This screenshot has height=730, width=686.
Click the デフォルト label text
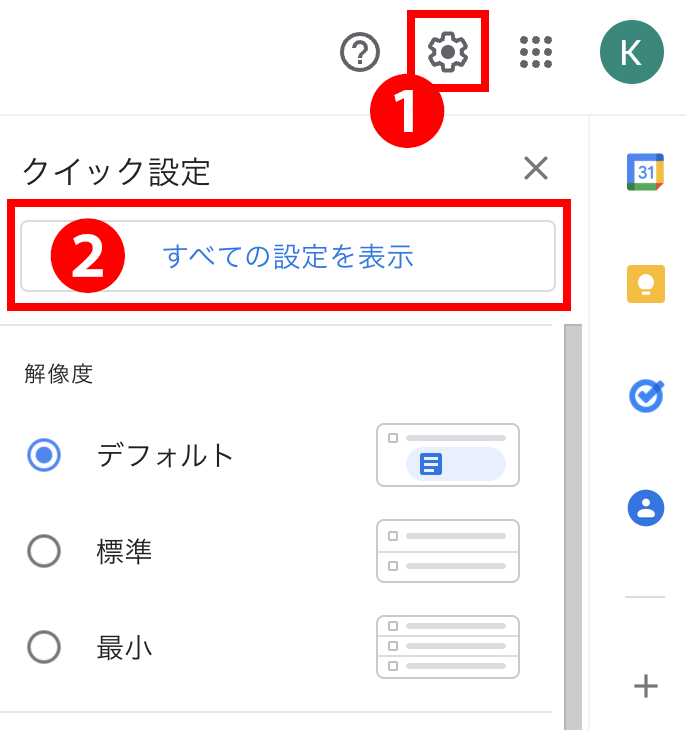165,455
